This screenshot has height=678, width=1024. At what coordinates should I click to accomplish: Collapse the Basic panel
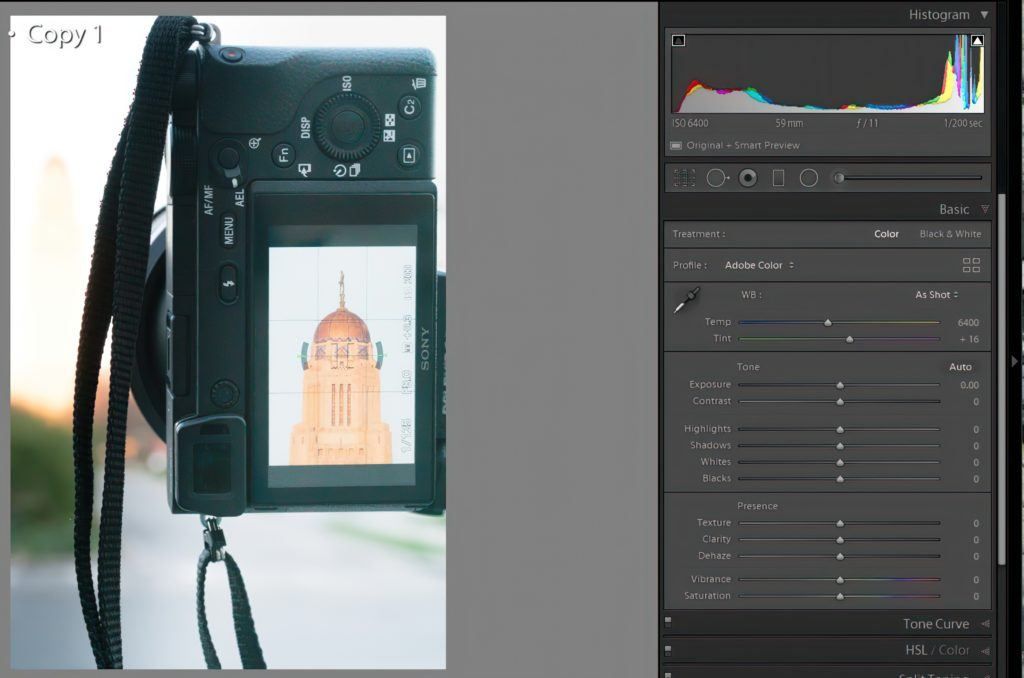tap(985, 209)
